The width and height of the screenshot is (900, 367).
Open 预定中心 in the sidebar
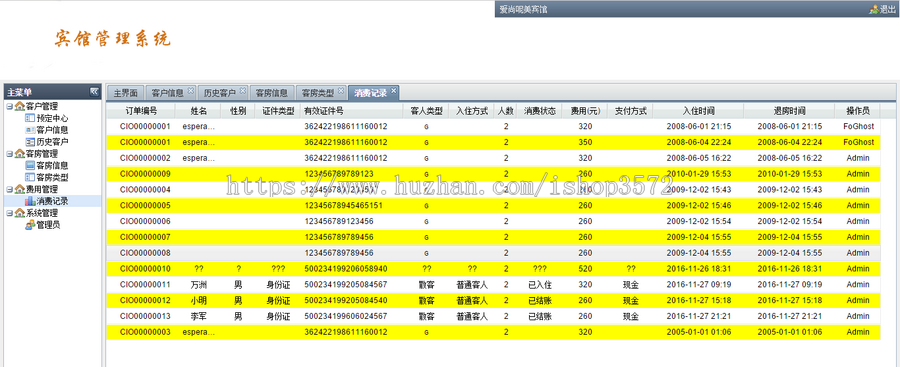pyautogui.click(x=52, y=118)
